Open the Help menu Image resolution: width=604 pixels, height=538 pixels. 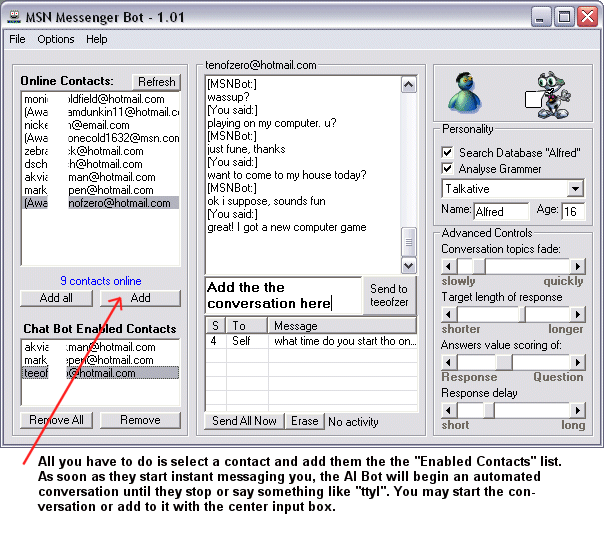pyautogui.click(x=97, y=39)
